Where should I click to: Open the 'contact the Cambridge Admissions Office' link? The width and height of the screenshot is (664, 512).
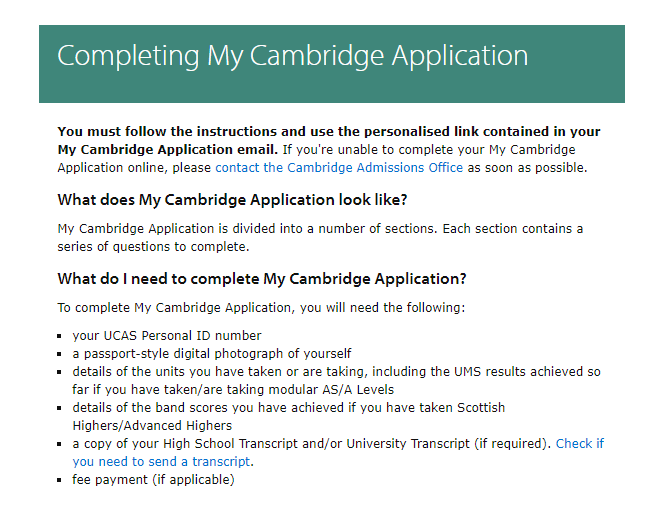tap(339, 167)
